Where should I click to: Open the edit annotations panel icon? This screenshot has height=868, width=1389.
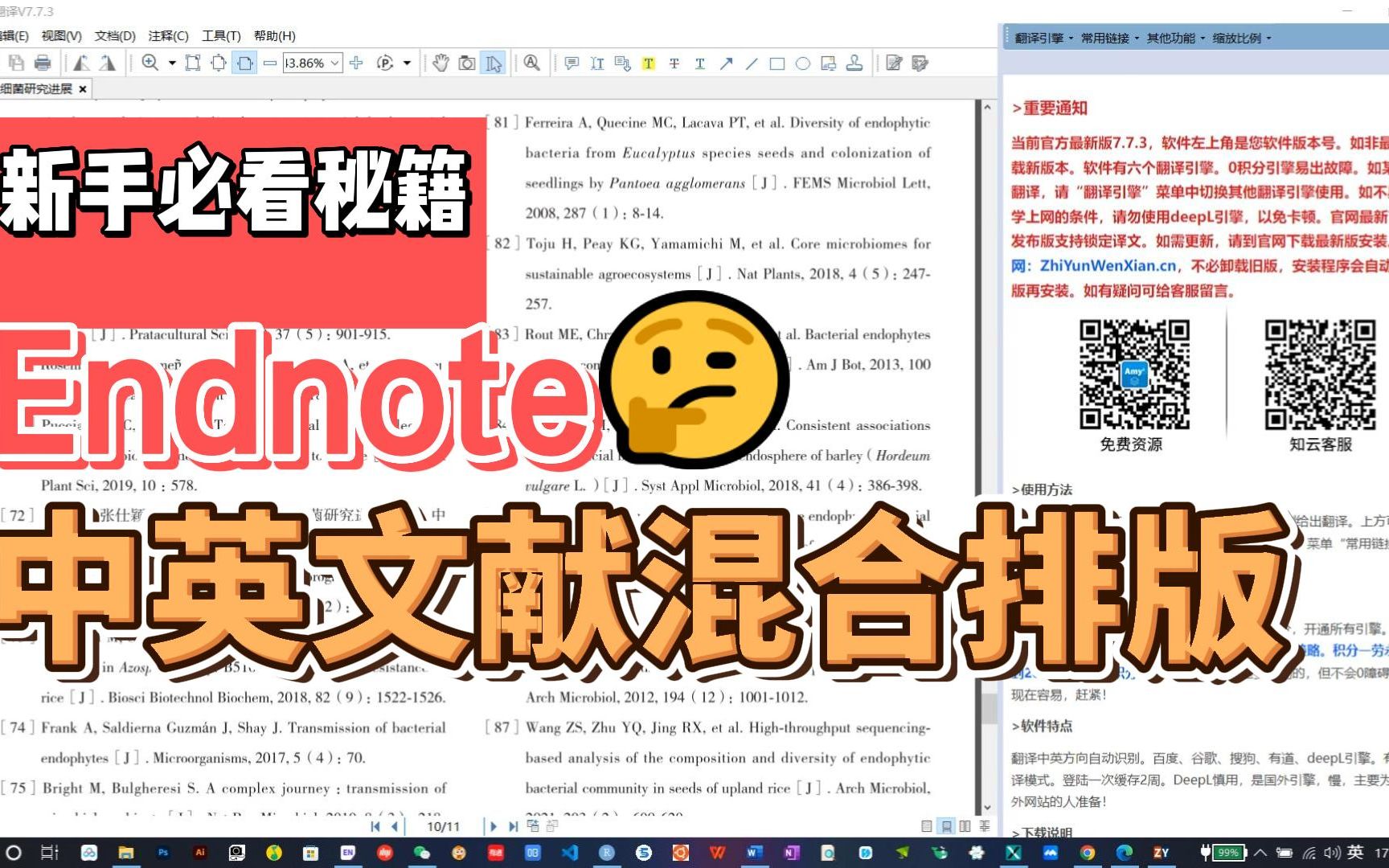tap(894, 63)
